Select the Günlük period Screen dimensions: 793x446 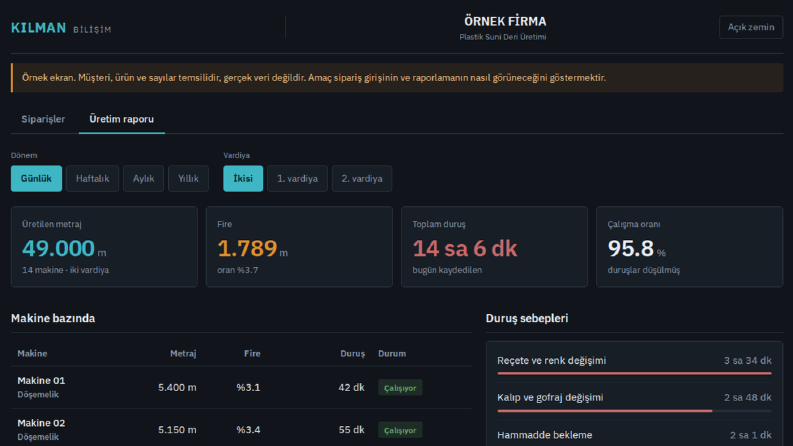coord(36,179)
